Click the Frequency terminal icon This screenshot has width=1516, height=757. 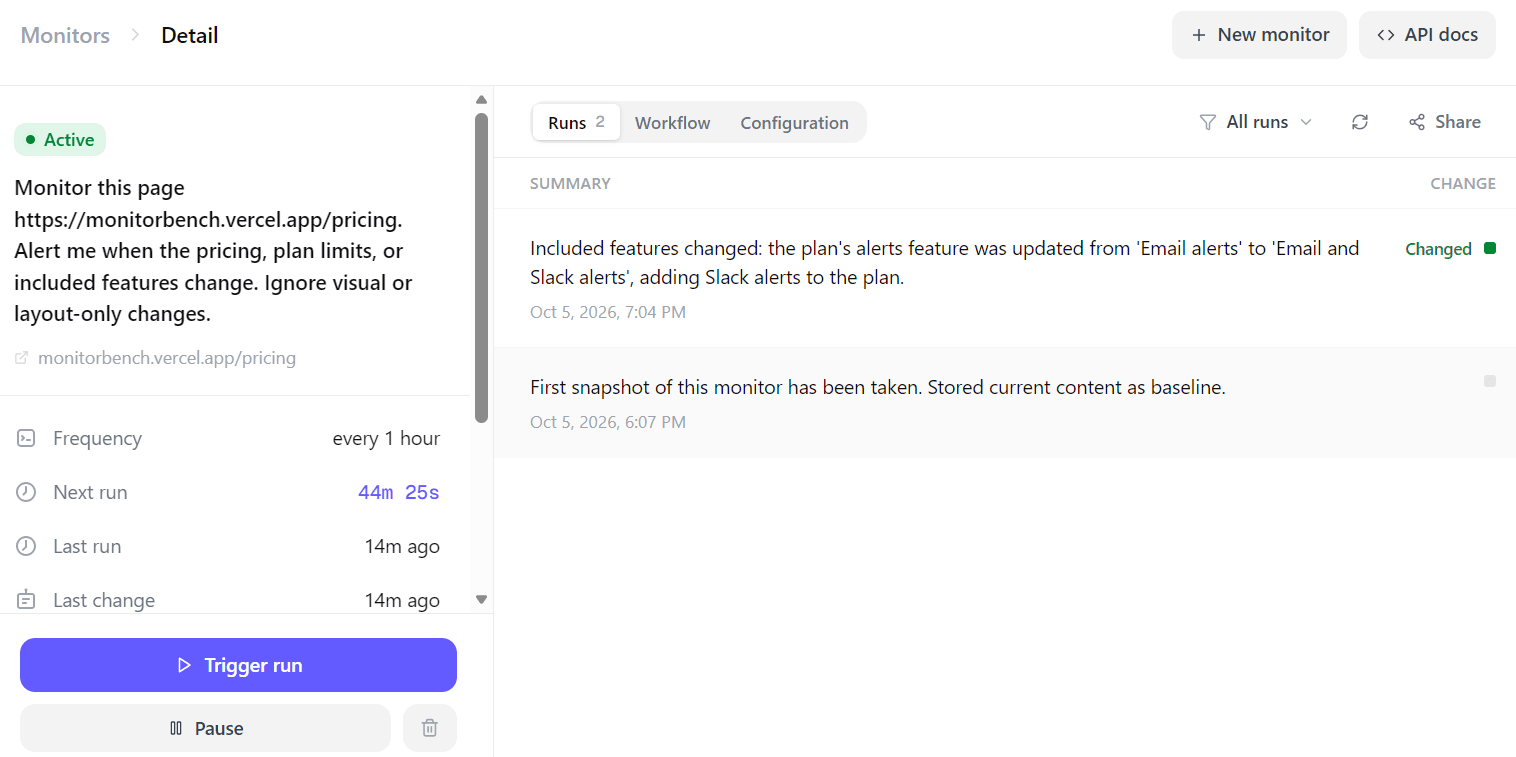click(x=26, y=438)
